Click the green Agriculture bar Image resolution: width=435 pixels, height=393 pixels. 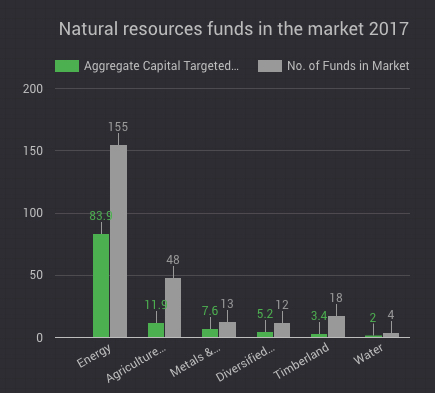point(156,330)
